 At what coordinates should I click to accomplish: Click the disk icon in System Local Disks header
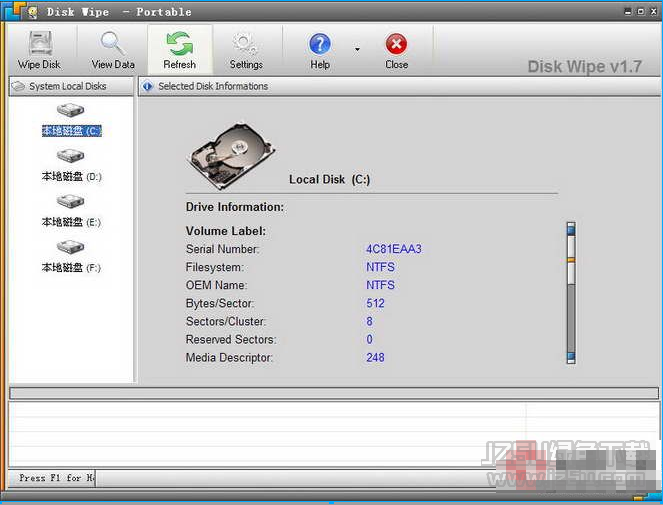coord(18,86)
